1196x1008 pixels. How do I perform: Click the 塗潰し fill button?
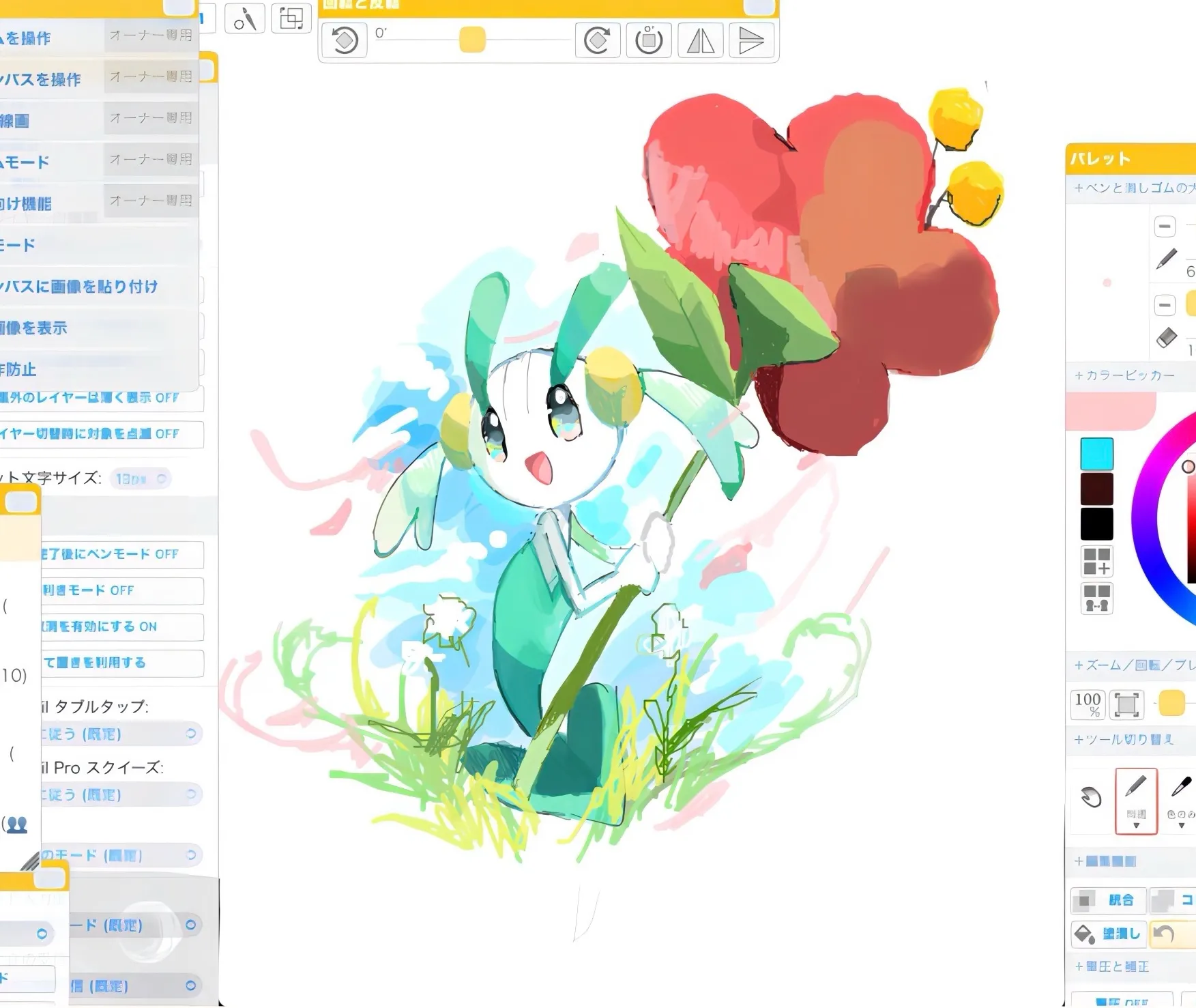tap(1107, 934)
